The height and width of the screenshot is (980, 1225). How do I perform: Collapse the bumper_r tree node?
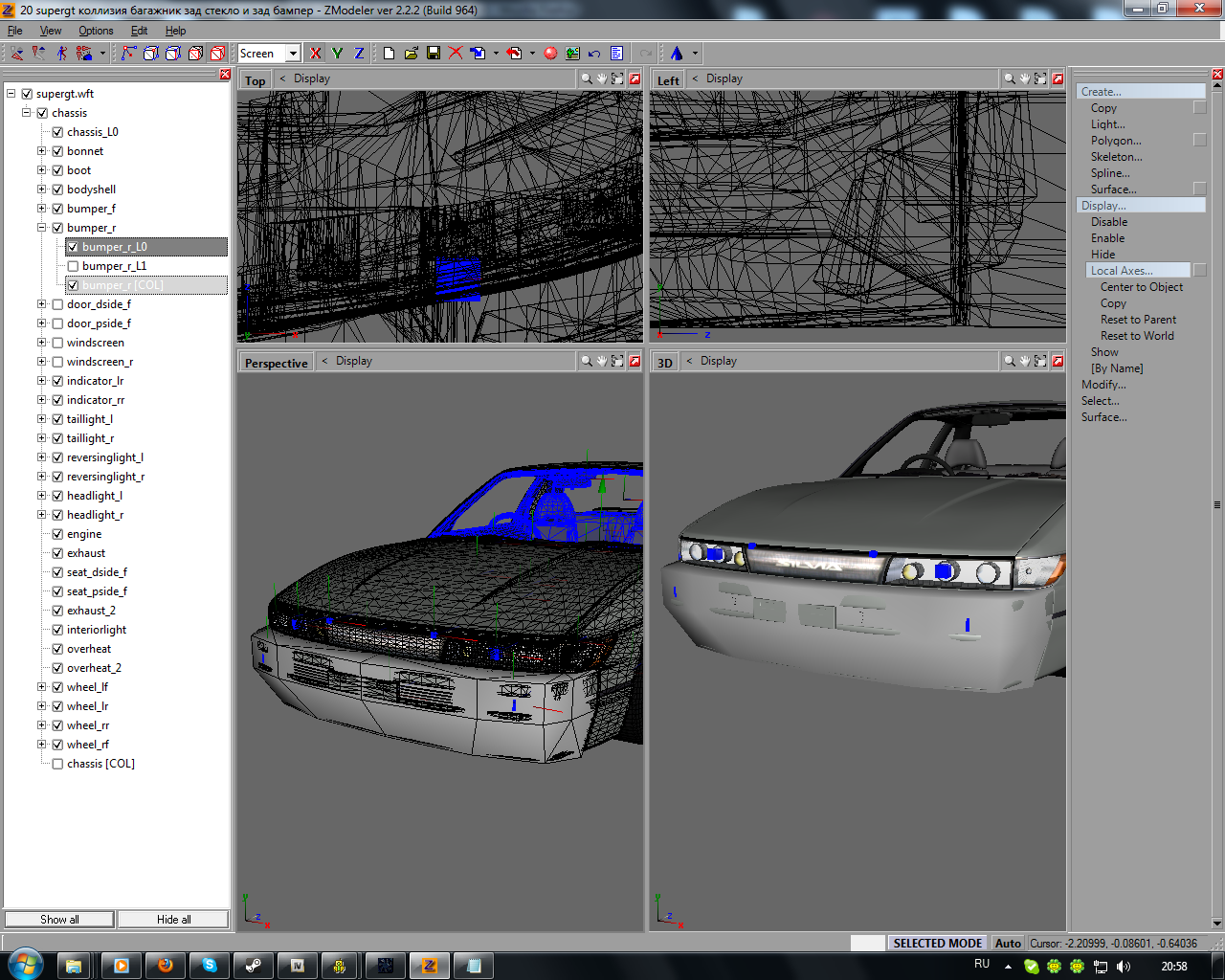(42, 228)
